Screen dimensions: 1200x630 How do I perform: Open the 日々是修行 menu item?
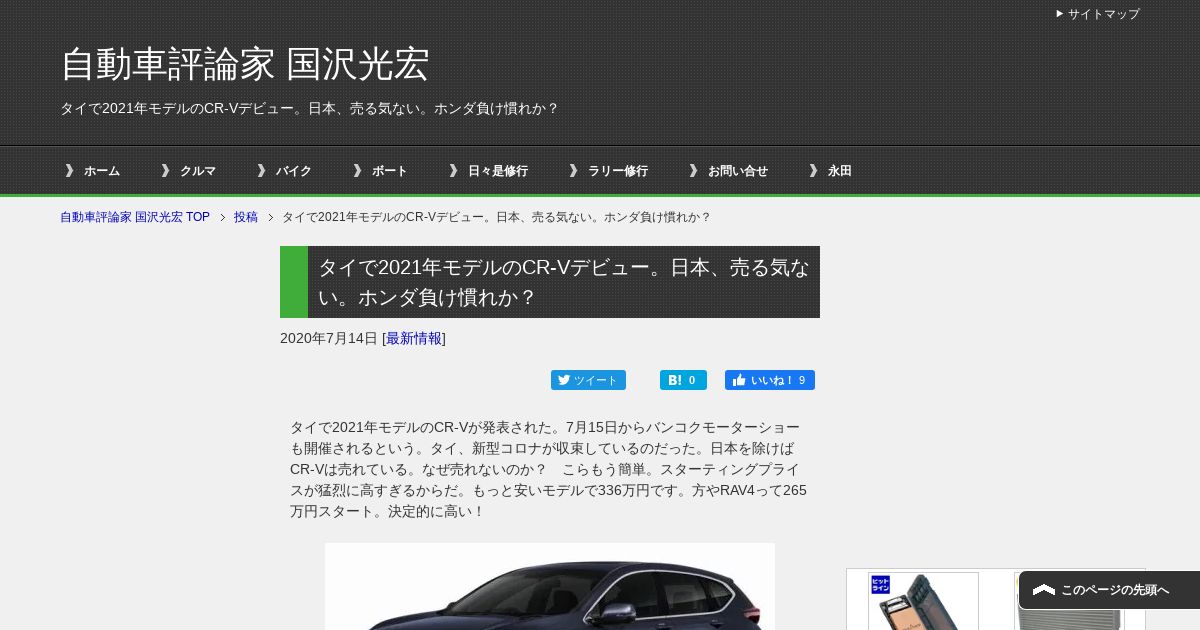[x=488, y=171]
